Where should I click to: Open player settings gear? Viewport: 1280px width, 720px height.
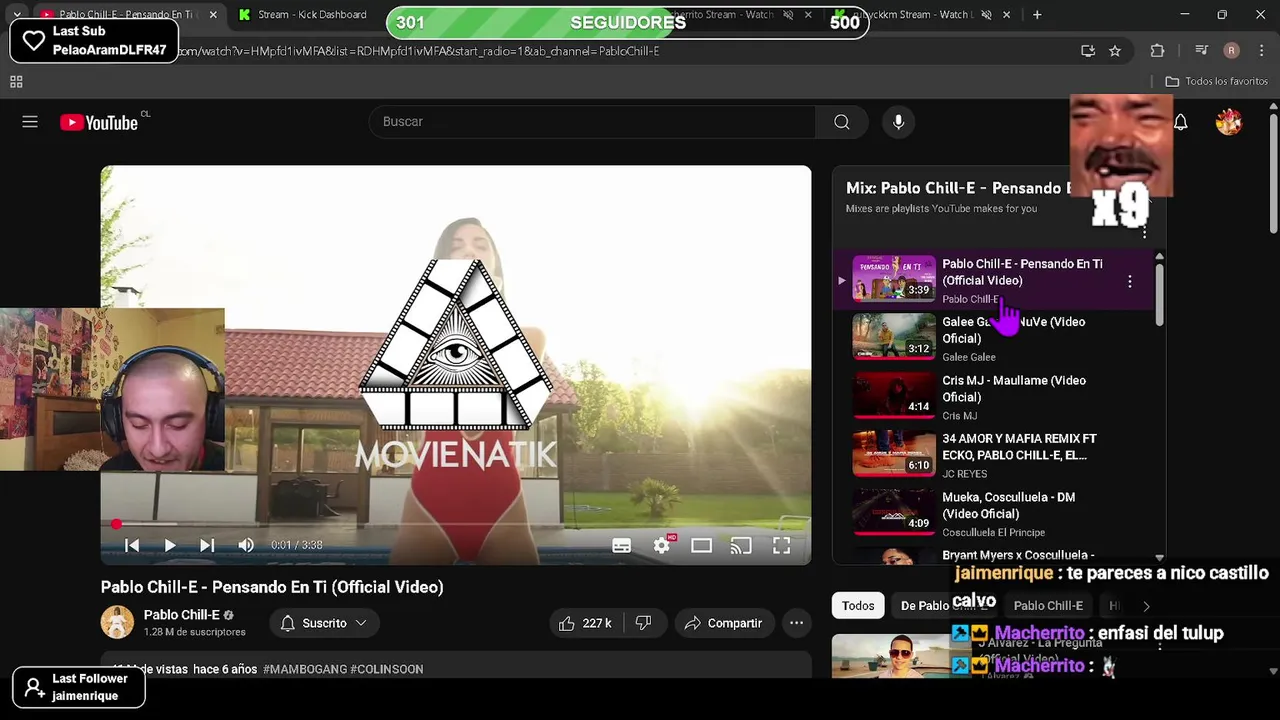pyautogui.click(x=661, y=545)
